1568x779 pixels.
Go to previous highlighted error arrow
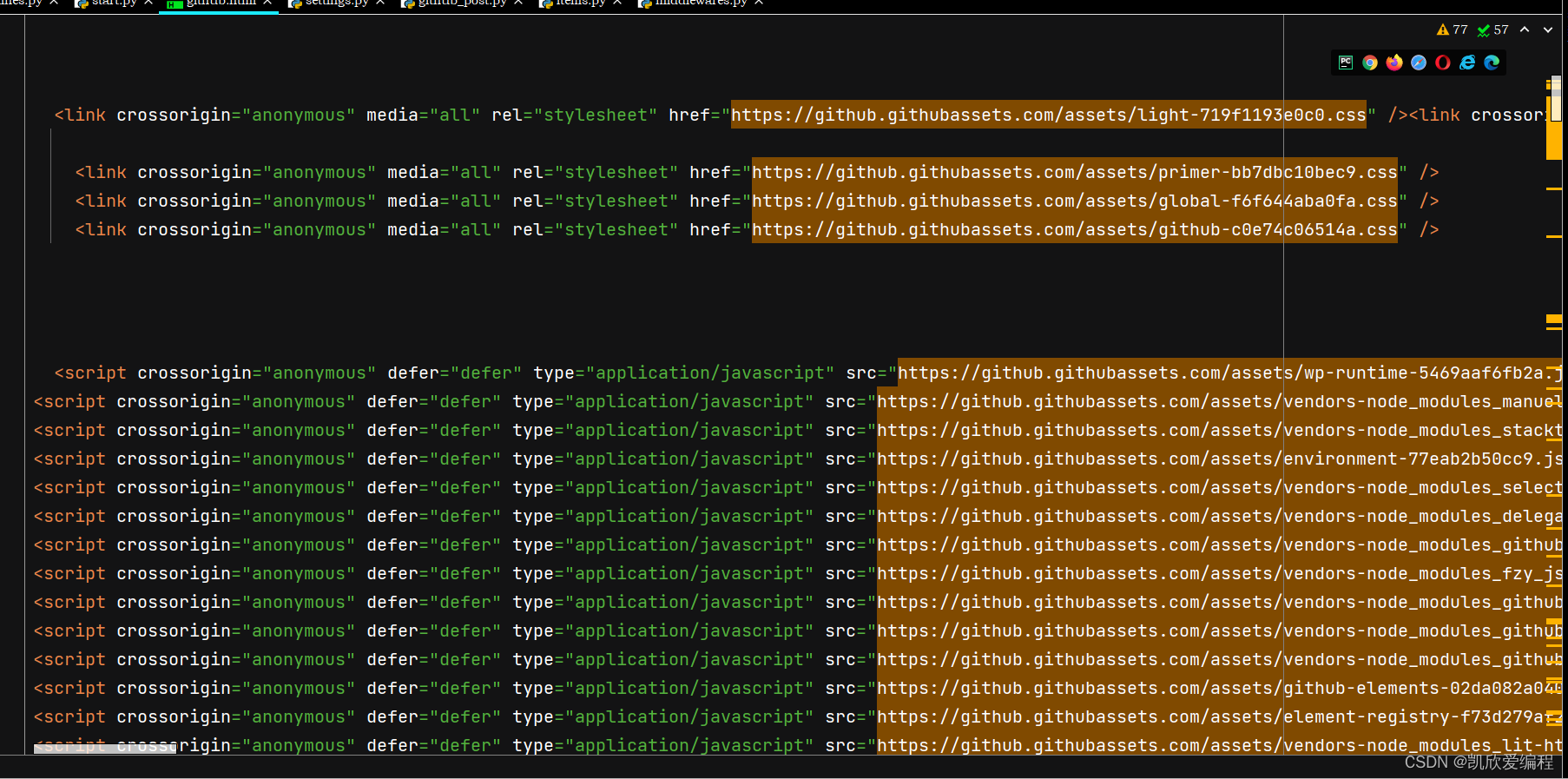point(1525,30)
